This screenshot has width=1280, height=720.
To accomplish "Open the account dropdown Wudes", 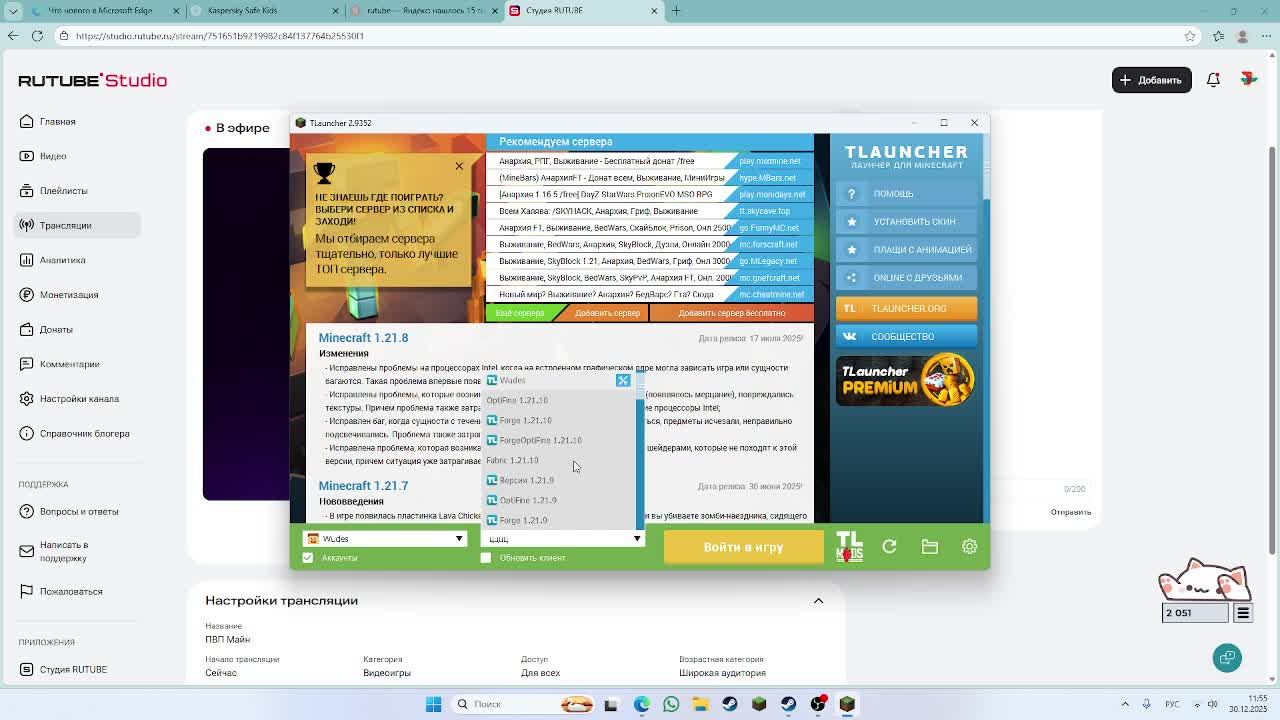I will pos(385,539).
